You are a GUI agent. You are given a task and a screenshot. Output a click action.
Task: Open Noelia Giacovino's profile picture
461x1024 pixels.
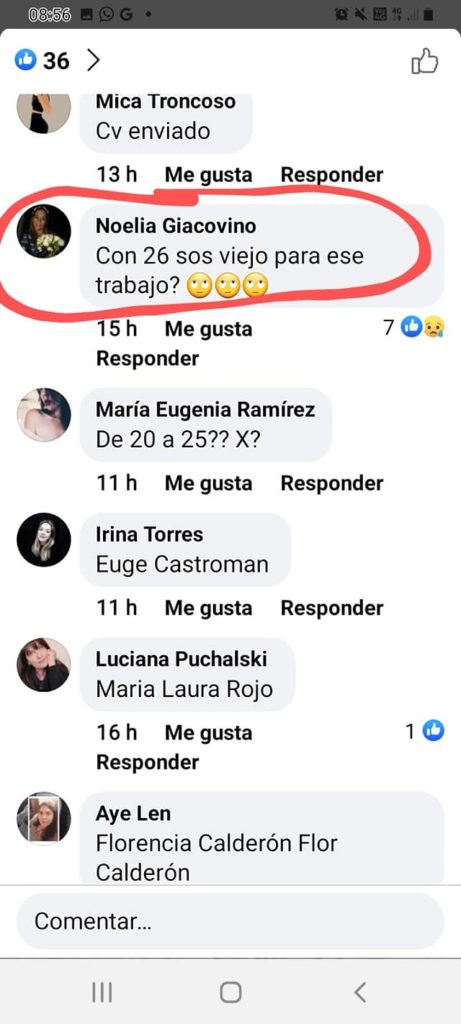point(44,231)
